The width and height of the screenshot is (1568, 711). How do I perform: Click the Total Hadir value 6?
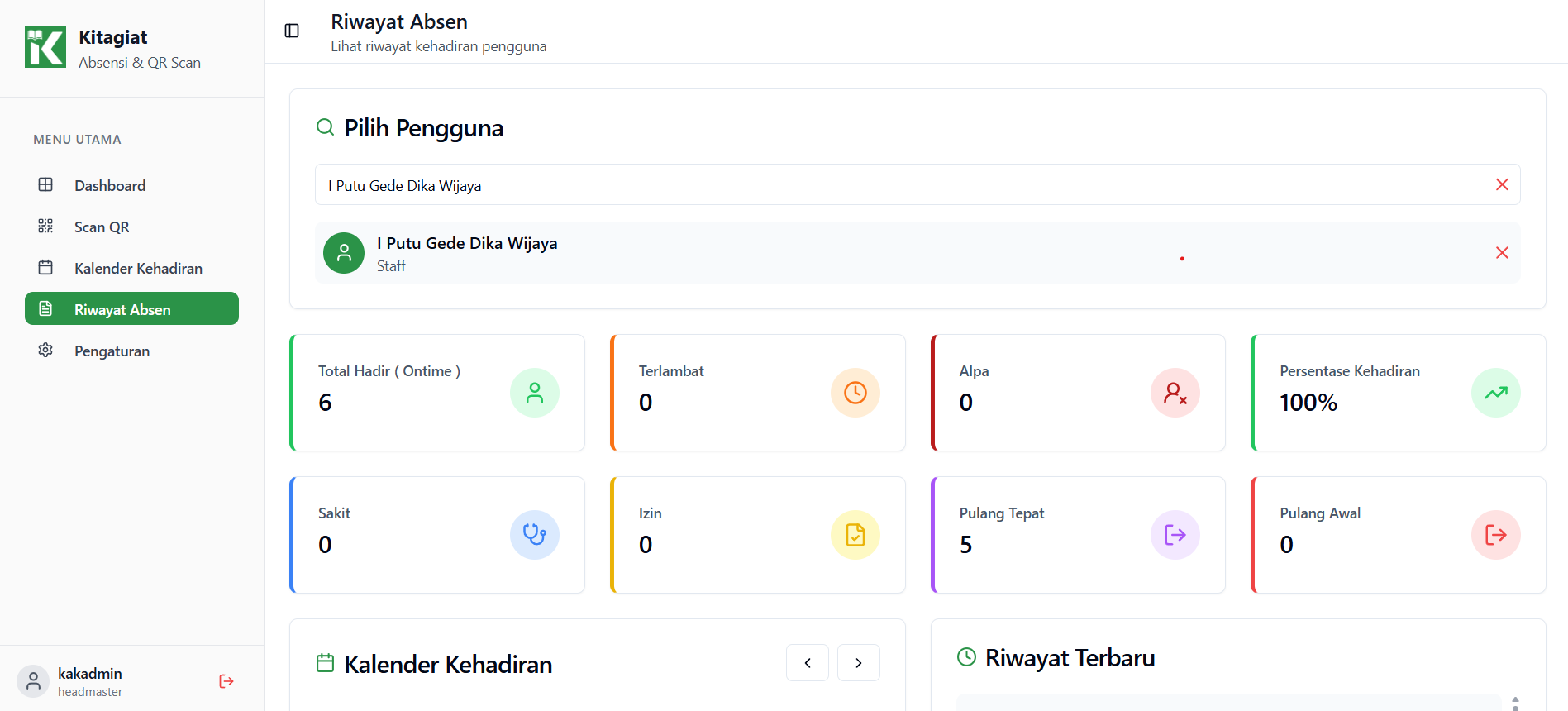point(325,403)
